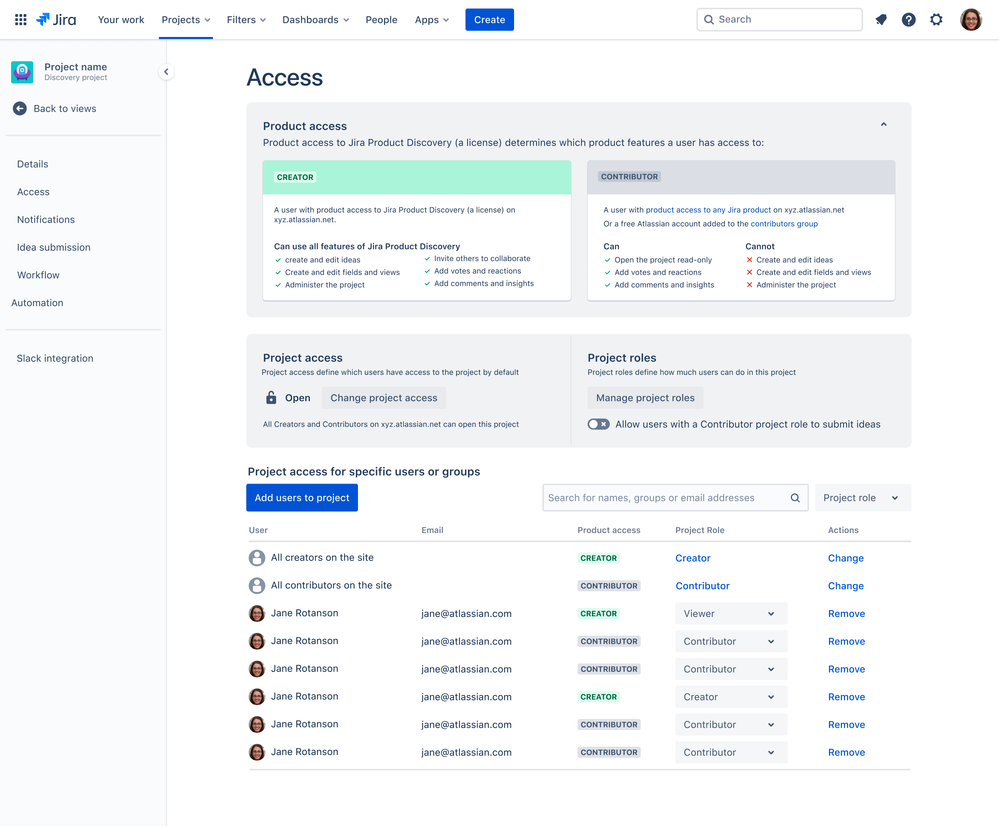Open the notifications icon in top bar
This screenshot has height=826, width=999.
click(881, 20)
